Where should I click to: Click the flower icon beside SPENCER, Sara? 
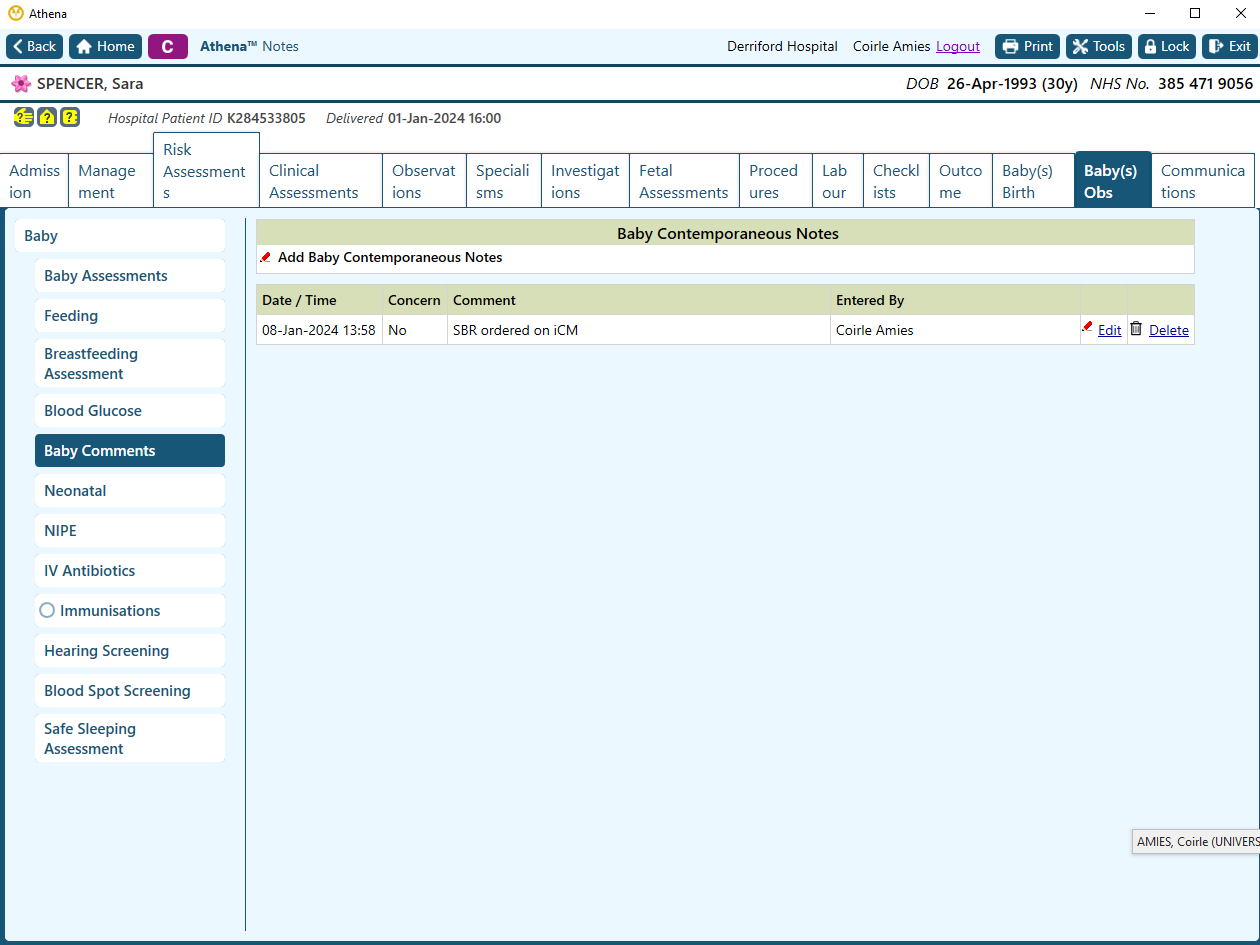(x=21, y=84)
